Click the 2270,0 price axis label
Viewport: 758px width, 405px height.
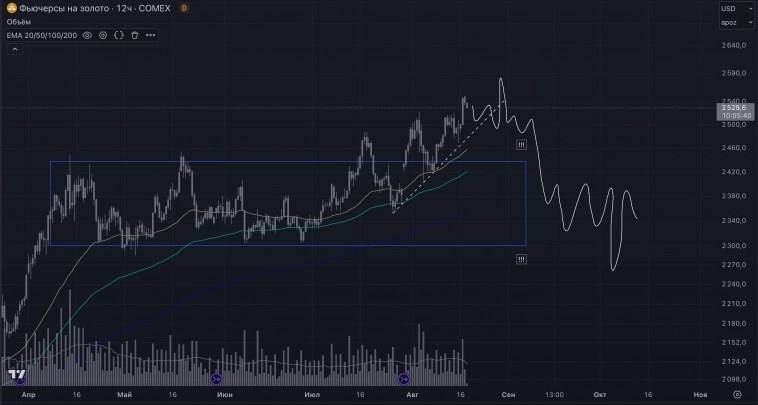[734, 265]
